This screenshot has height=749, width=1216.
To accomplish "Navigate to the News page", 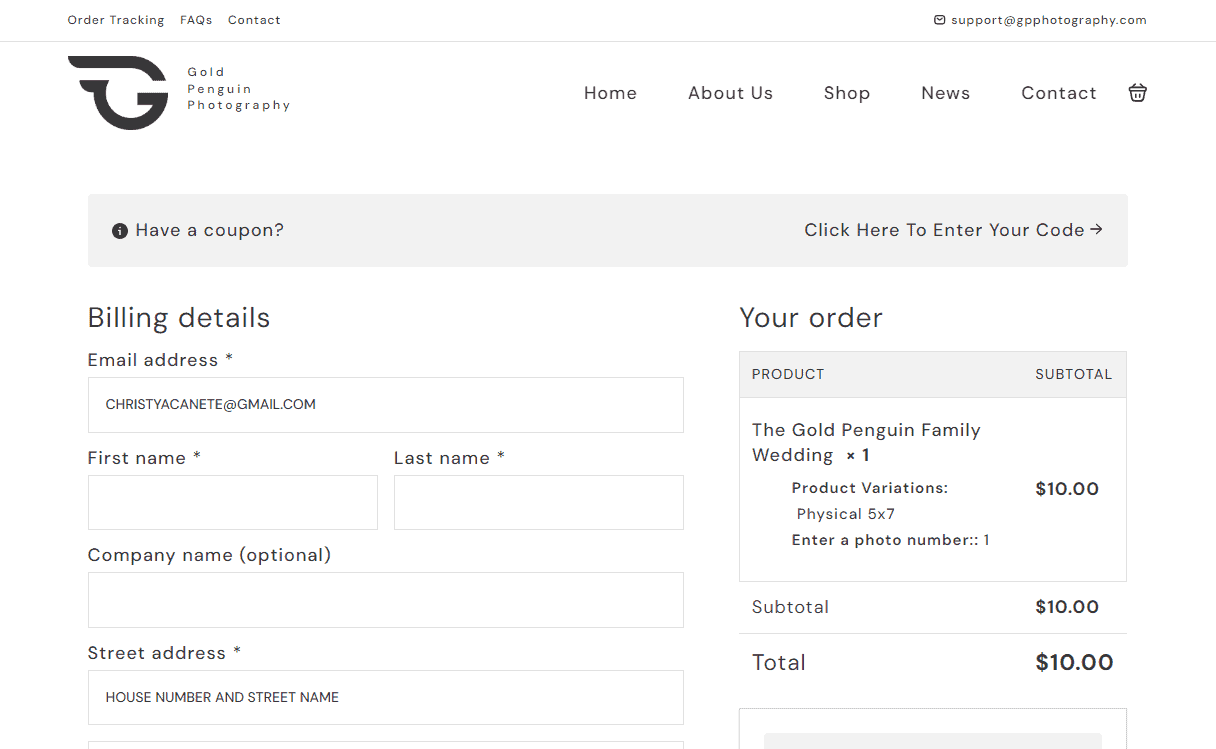I will [945, 93].
